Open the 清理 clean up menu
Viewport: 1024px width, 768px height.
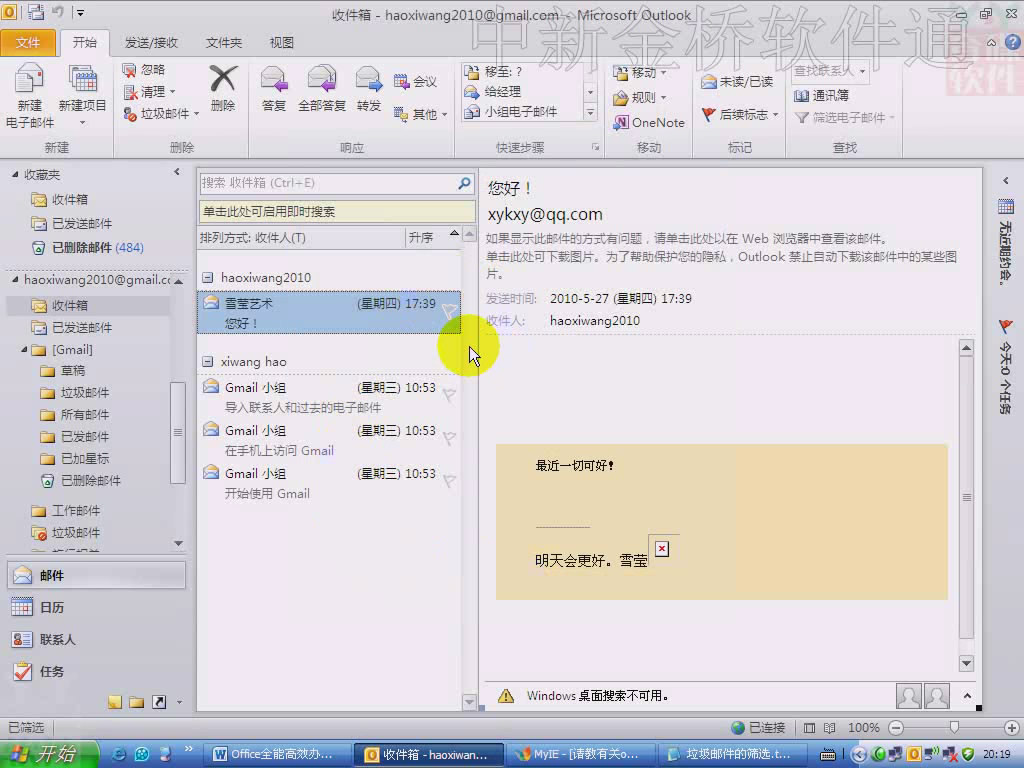150,91
